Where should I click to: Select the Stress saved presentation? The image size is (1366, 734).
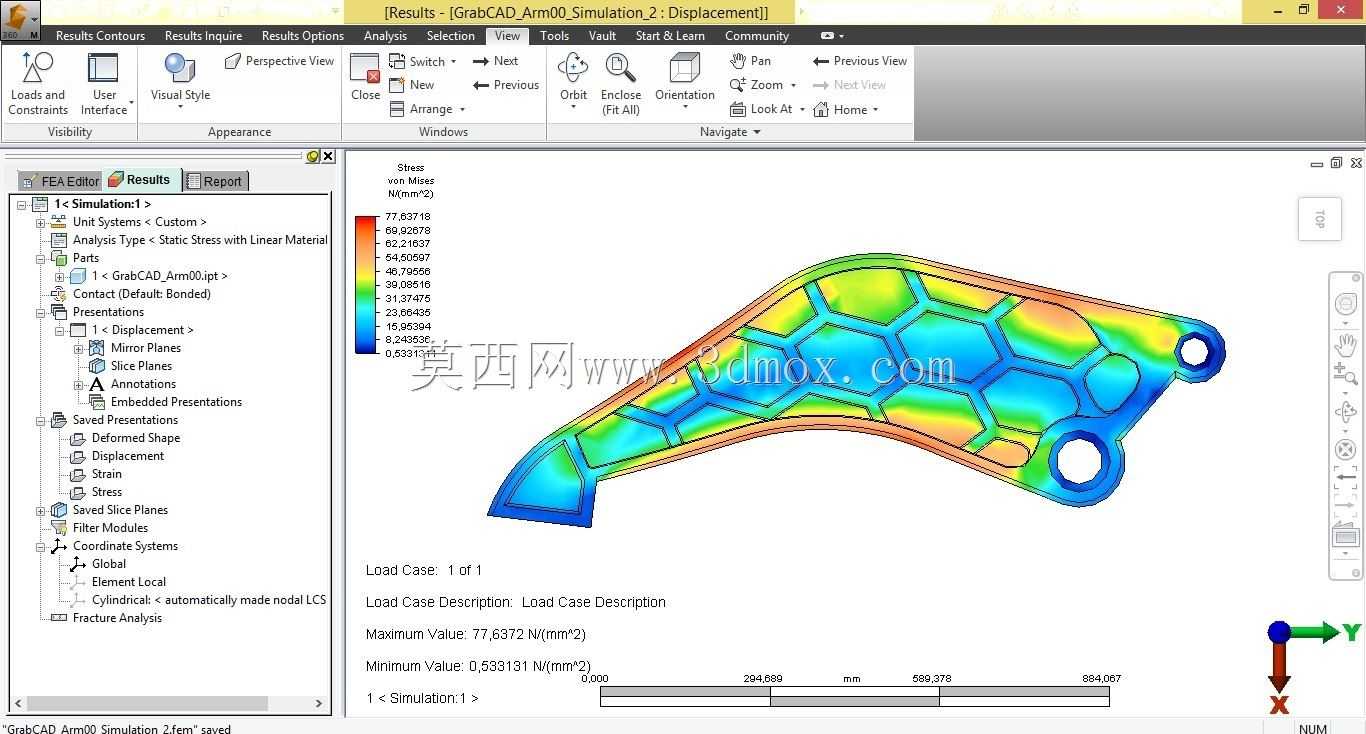pos(96,492)
